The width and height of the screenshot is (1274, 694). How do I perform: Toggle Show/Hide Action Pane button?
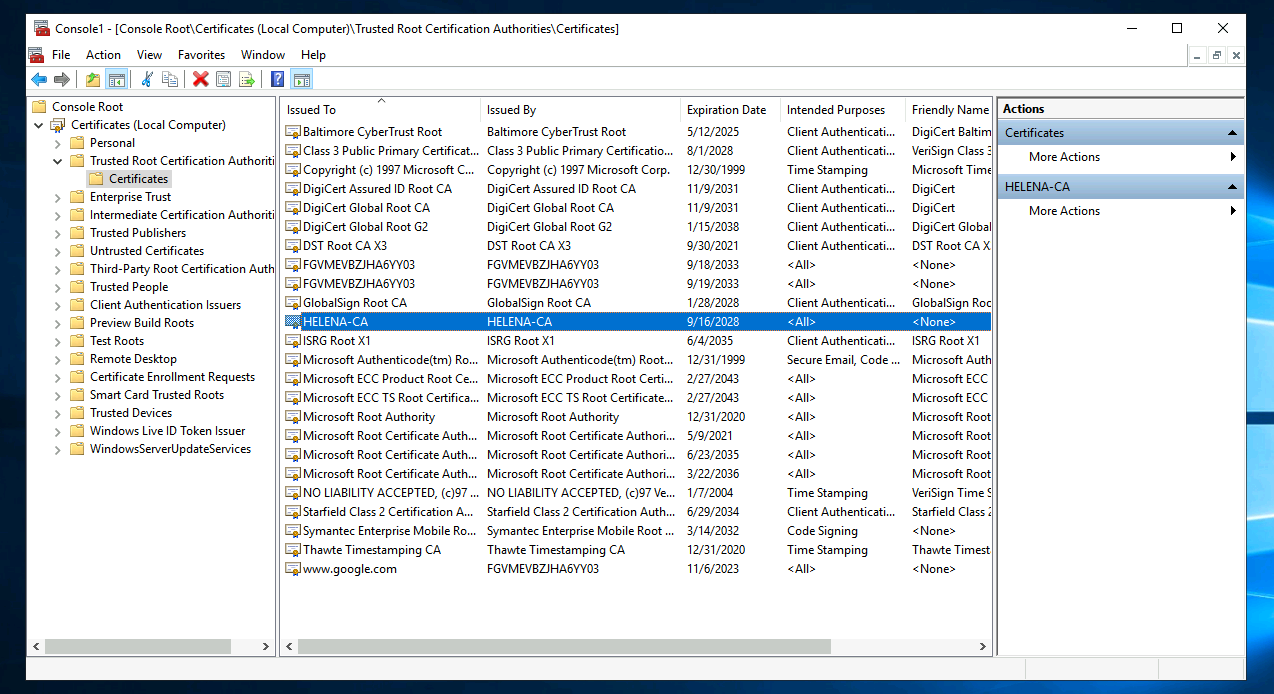(301, 80)
